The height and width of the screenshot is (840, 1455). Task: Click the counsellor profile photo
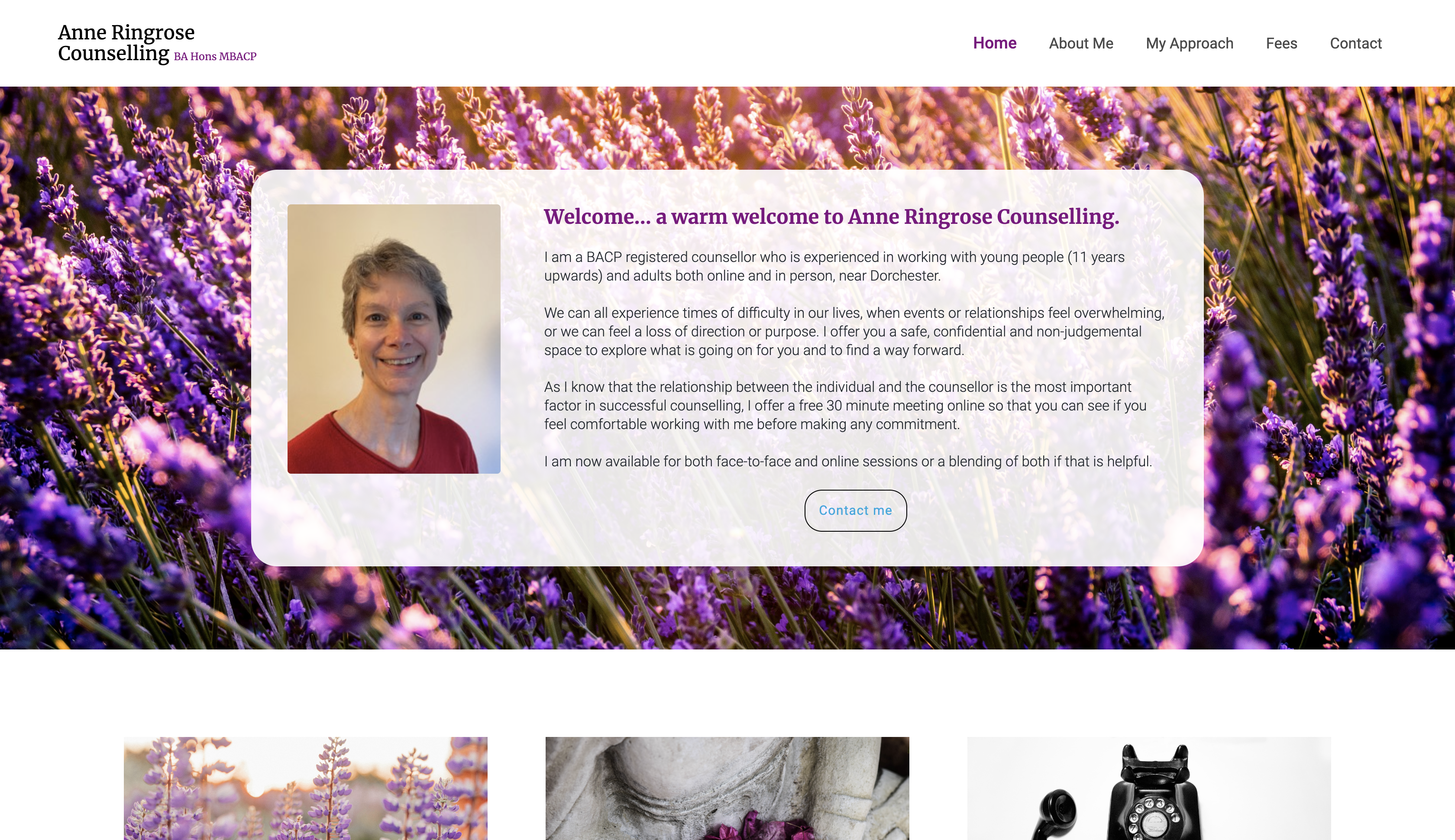pyautogui.click(x=394, y=338)
